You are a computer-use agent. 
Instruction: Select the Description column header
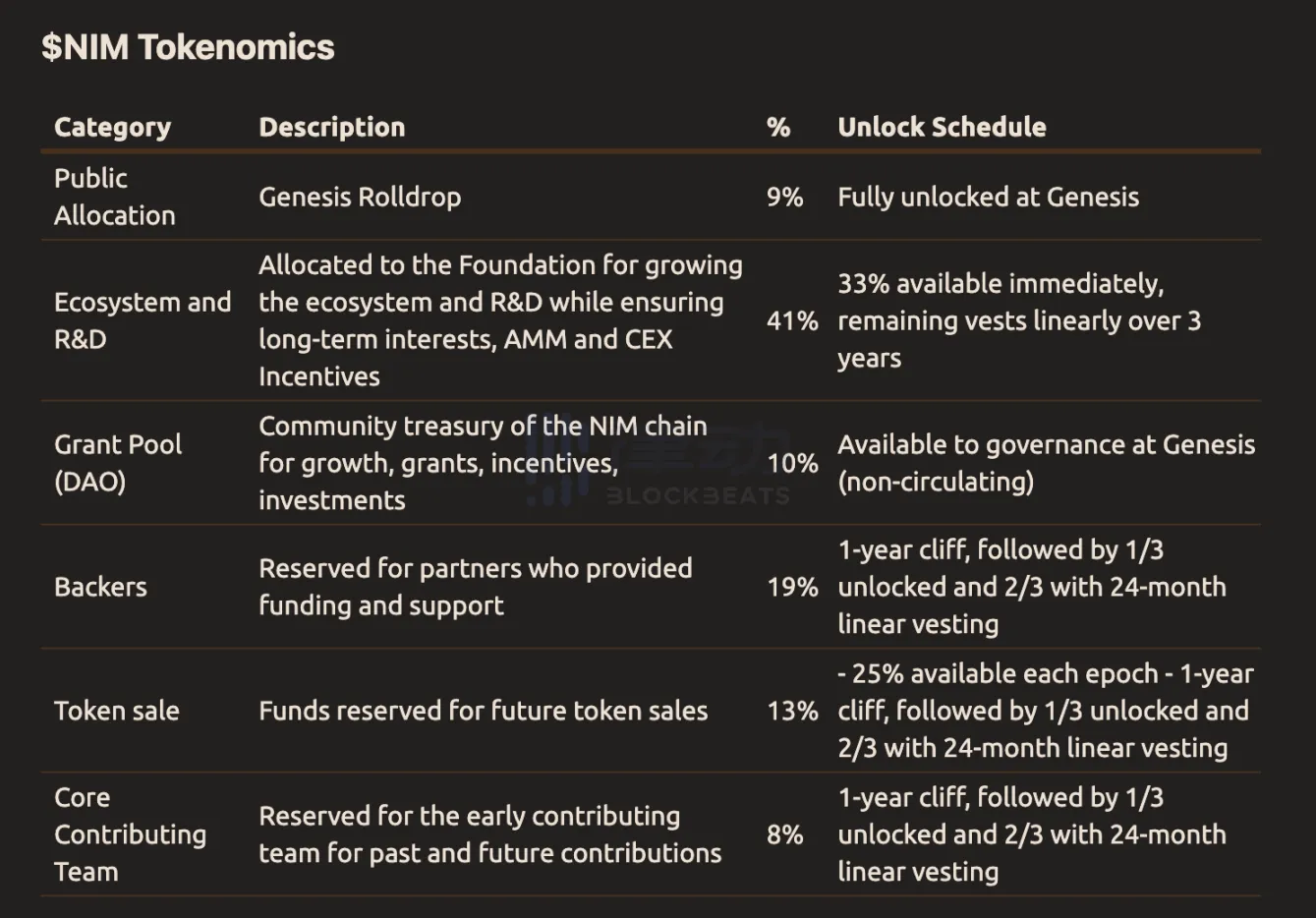[x=331, y=127]
